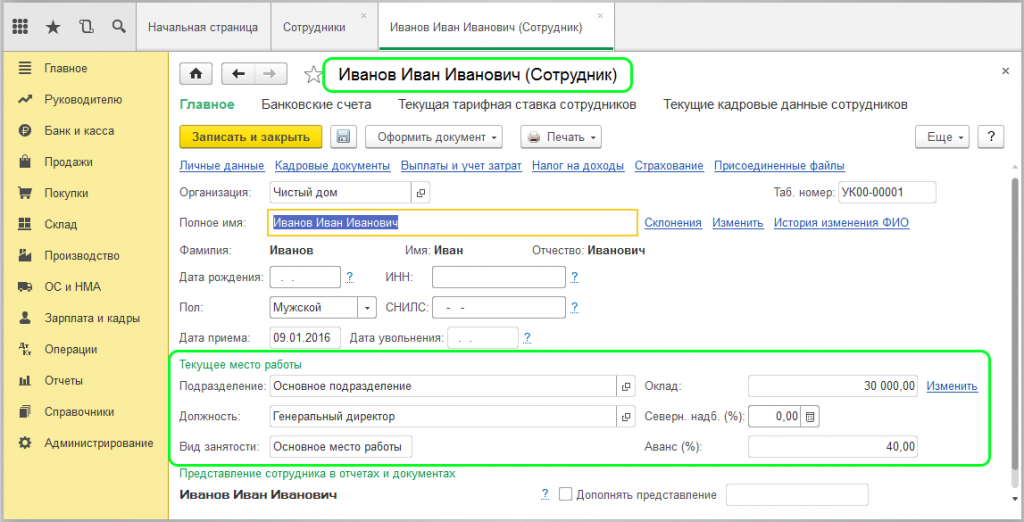Screen dimensions: 1024x522
Task: Switch to the Сотрудники tab
Action: coord(315,27)
